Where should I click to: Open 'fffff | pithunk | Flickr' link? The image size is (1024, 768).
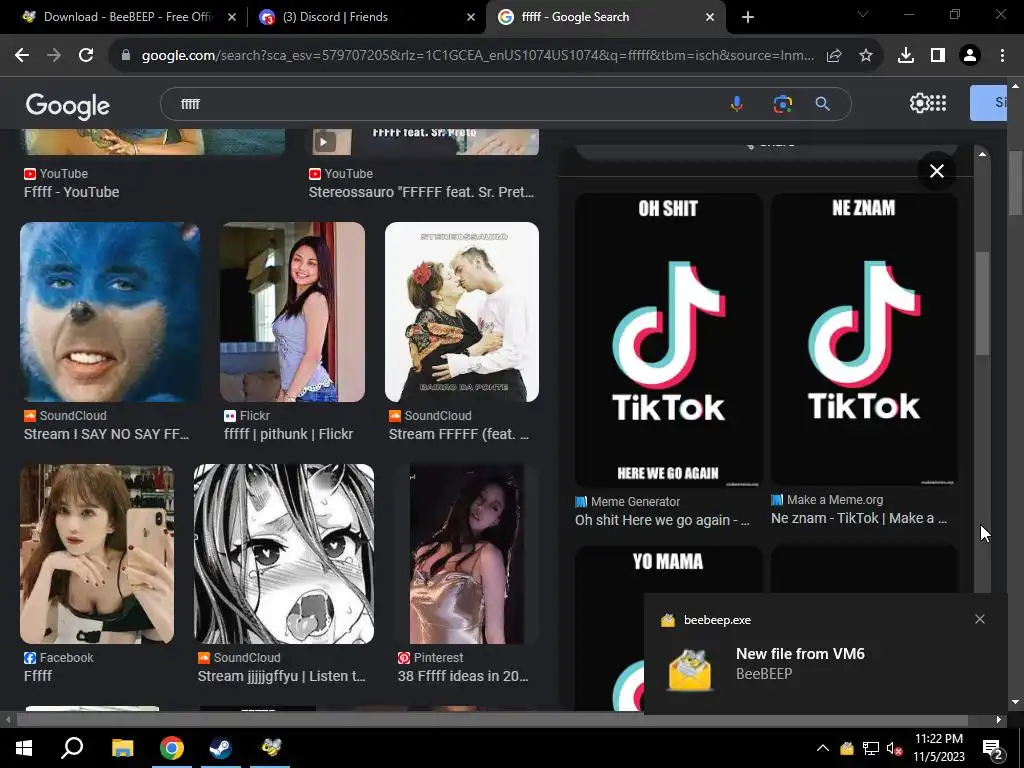point(288,434)
